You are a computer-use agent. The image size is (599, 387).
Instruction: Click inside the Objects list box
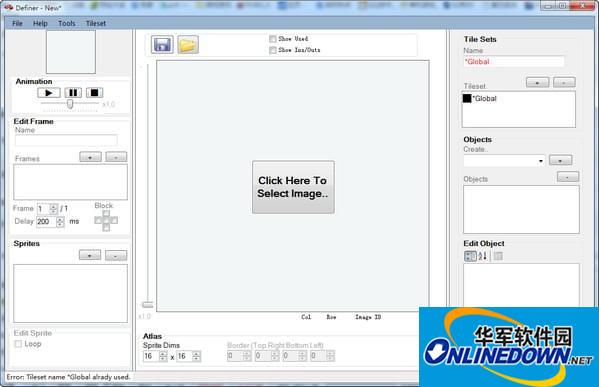click(521, 209)
